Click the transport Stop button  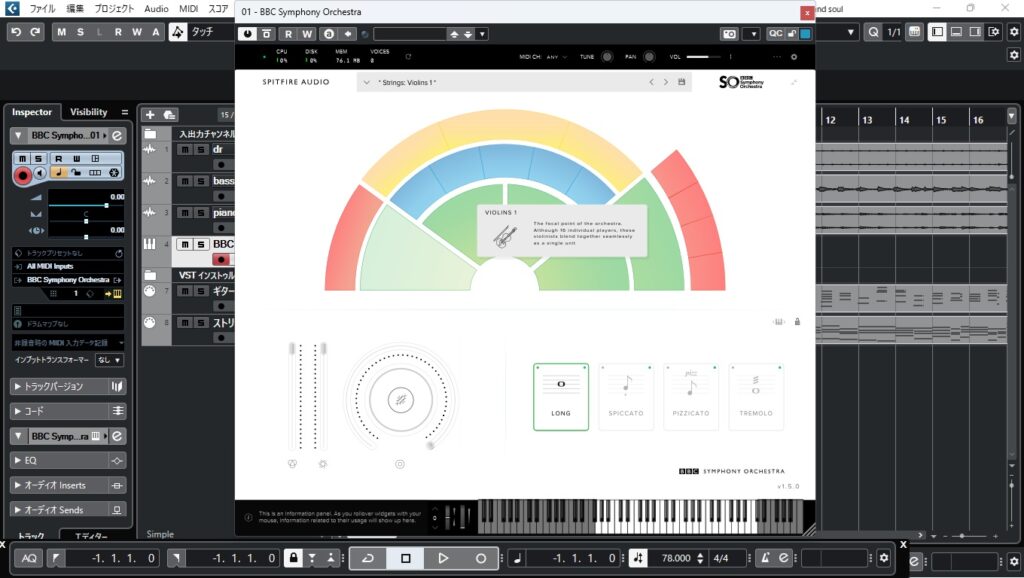[406, 558]
